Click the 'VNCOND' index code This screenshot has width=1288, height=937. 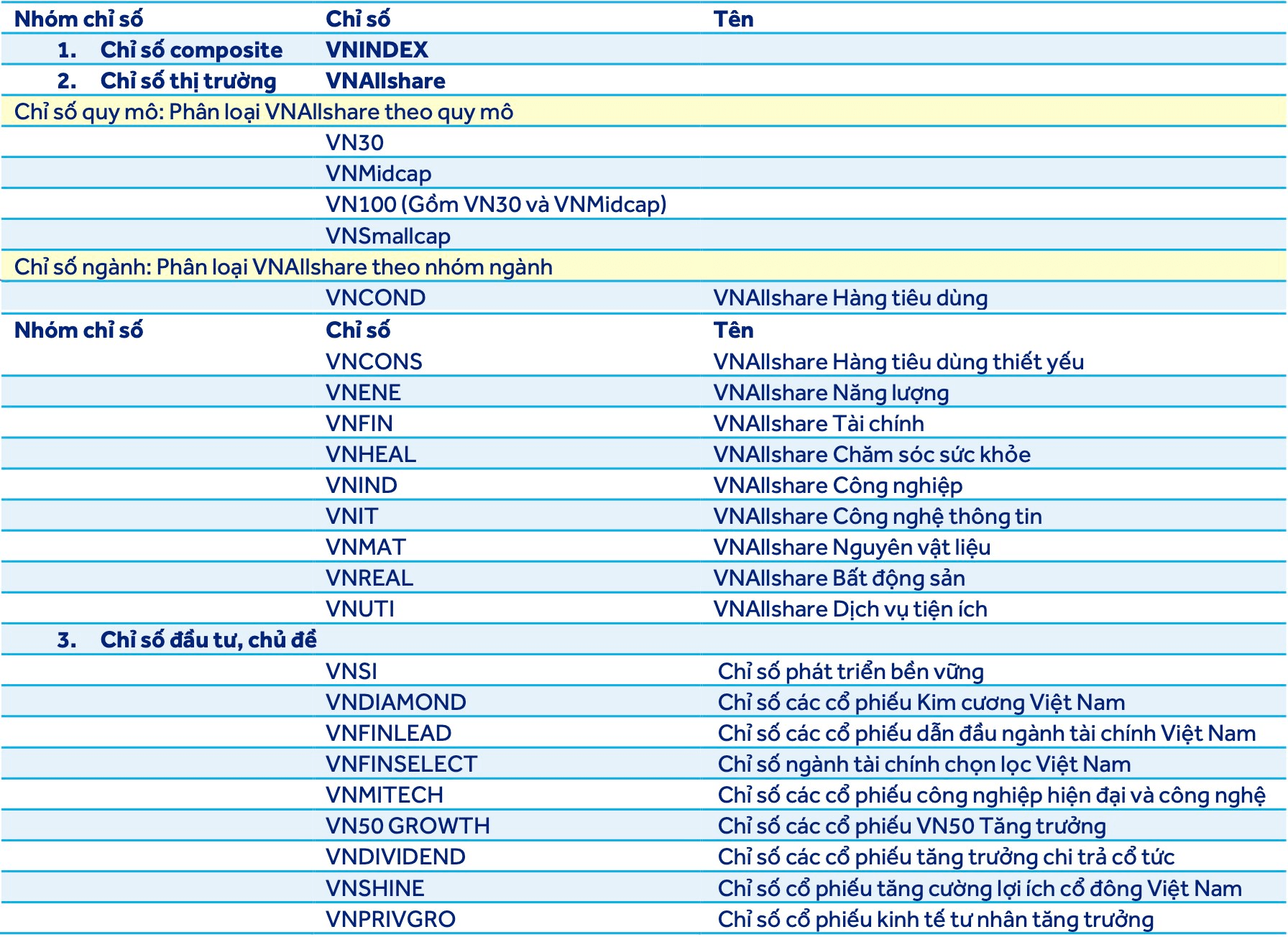tap(375, 297)
